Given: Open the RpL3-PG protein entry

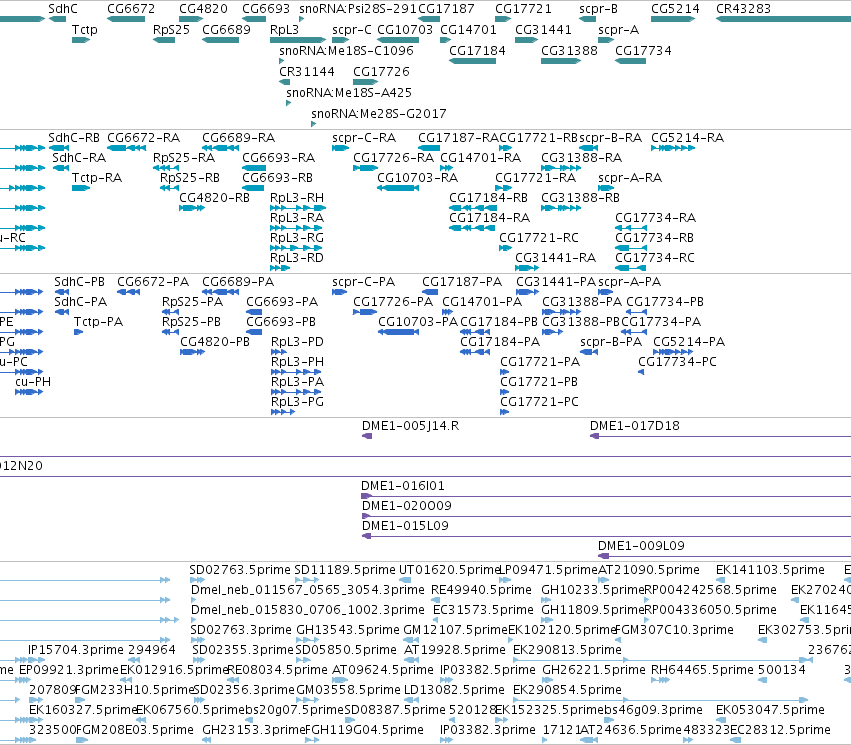Looking at the screenshot, I should [283, 412].
